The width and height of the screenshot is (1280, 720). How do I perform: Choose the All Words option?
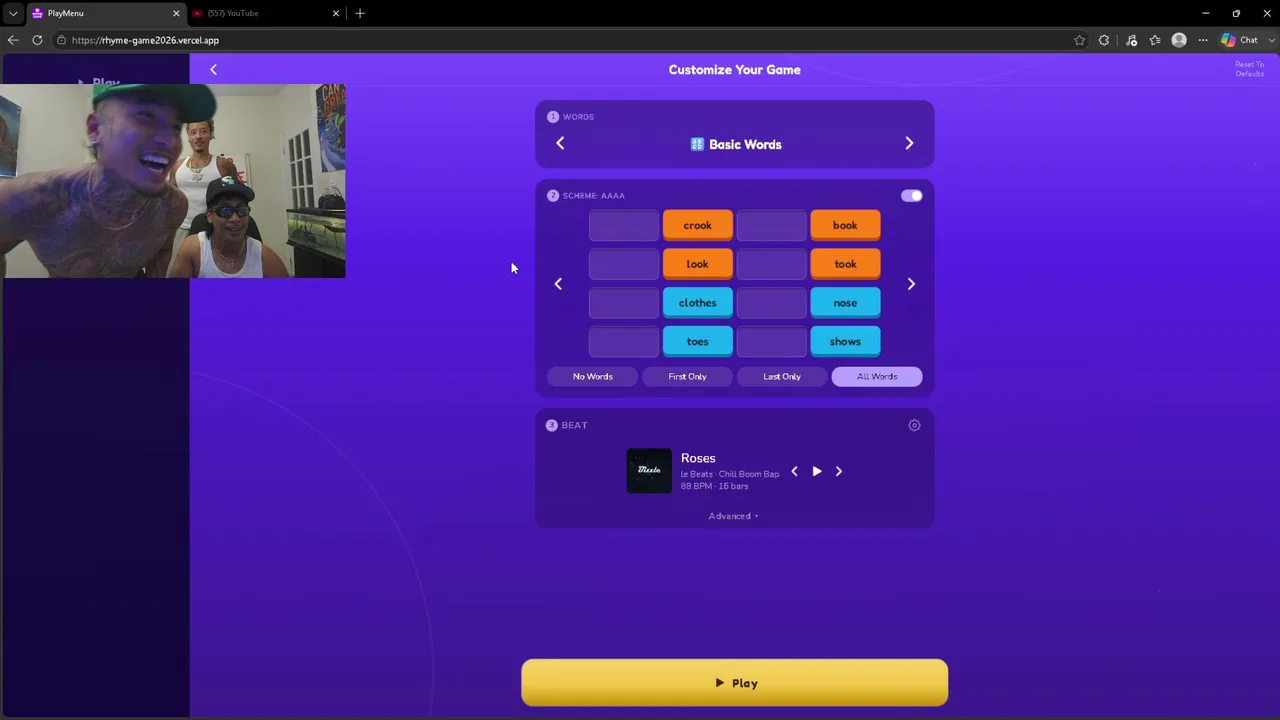(877, 376)
